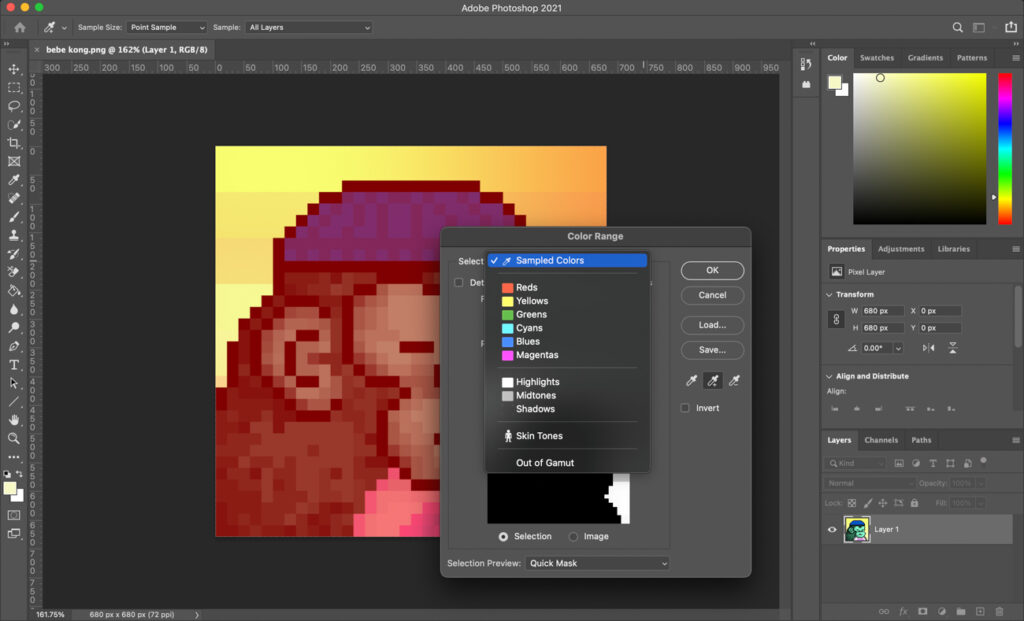Screen dimensions: 1024x621
Task: Click the rainbow hue slider strip
Action: click(x=1005, y=148)
